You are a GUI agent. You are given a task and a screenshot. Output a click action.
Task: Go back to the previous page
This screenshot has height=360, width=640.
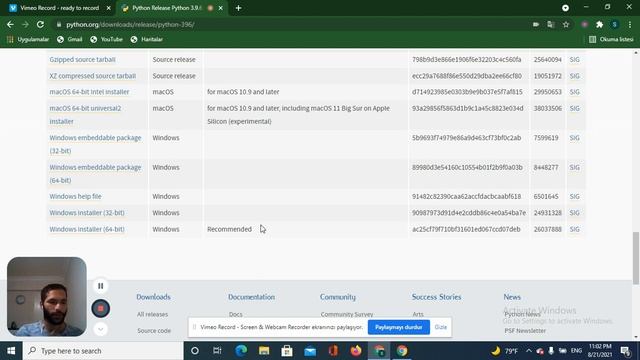pos(10,24)
